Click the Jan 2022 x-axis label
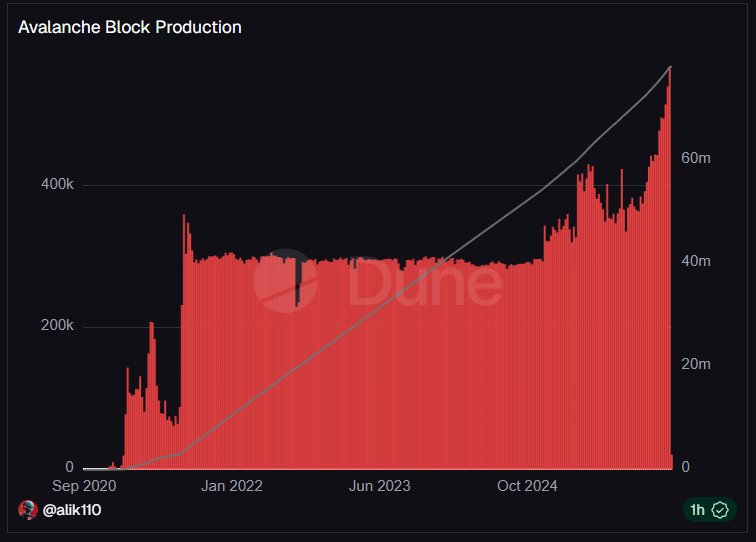756x542 pixels. click(232, 486)
